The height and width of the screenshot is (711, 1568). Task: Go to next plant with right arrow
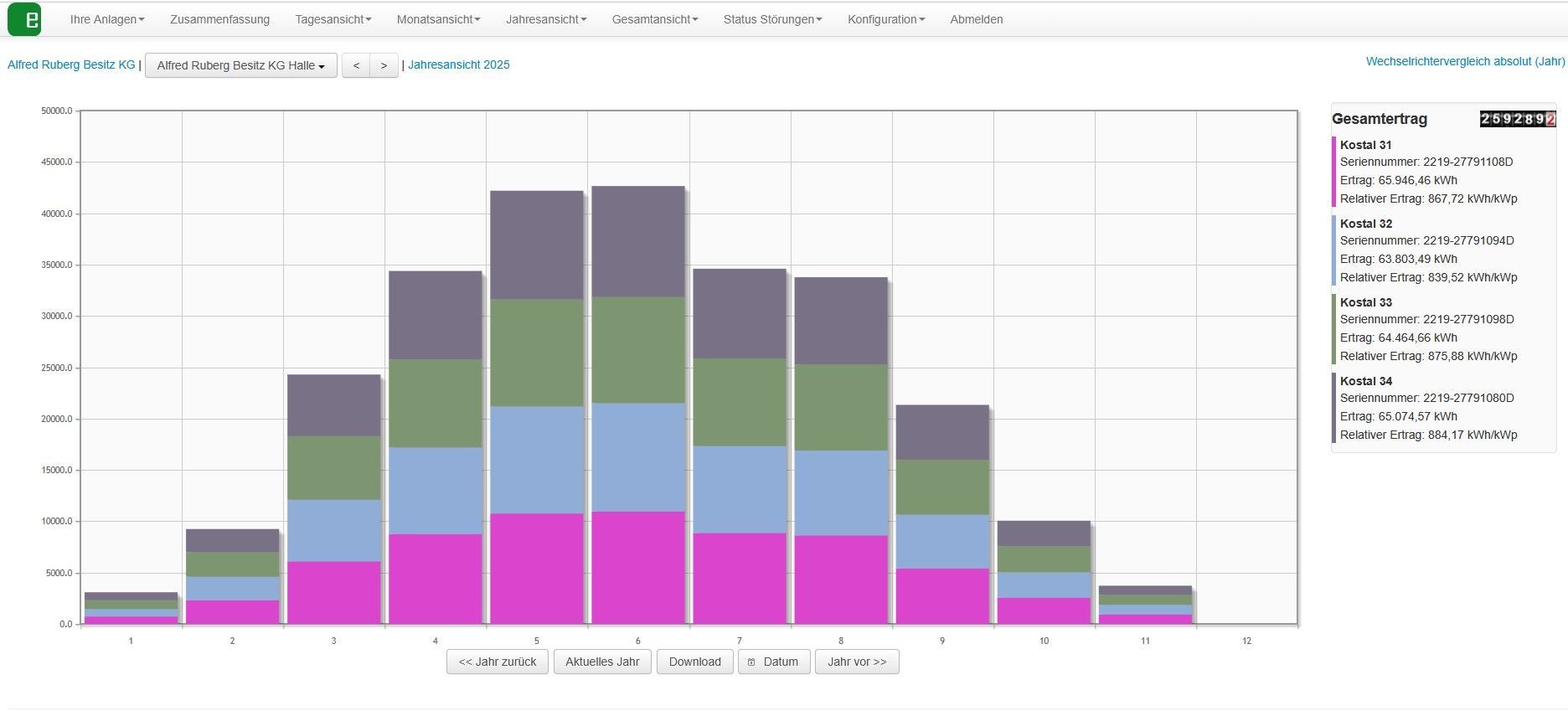(x=384, y=65)
